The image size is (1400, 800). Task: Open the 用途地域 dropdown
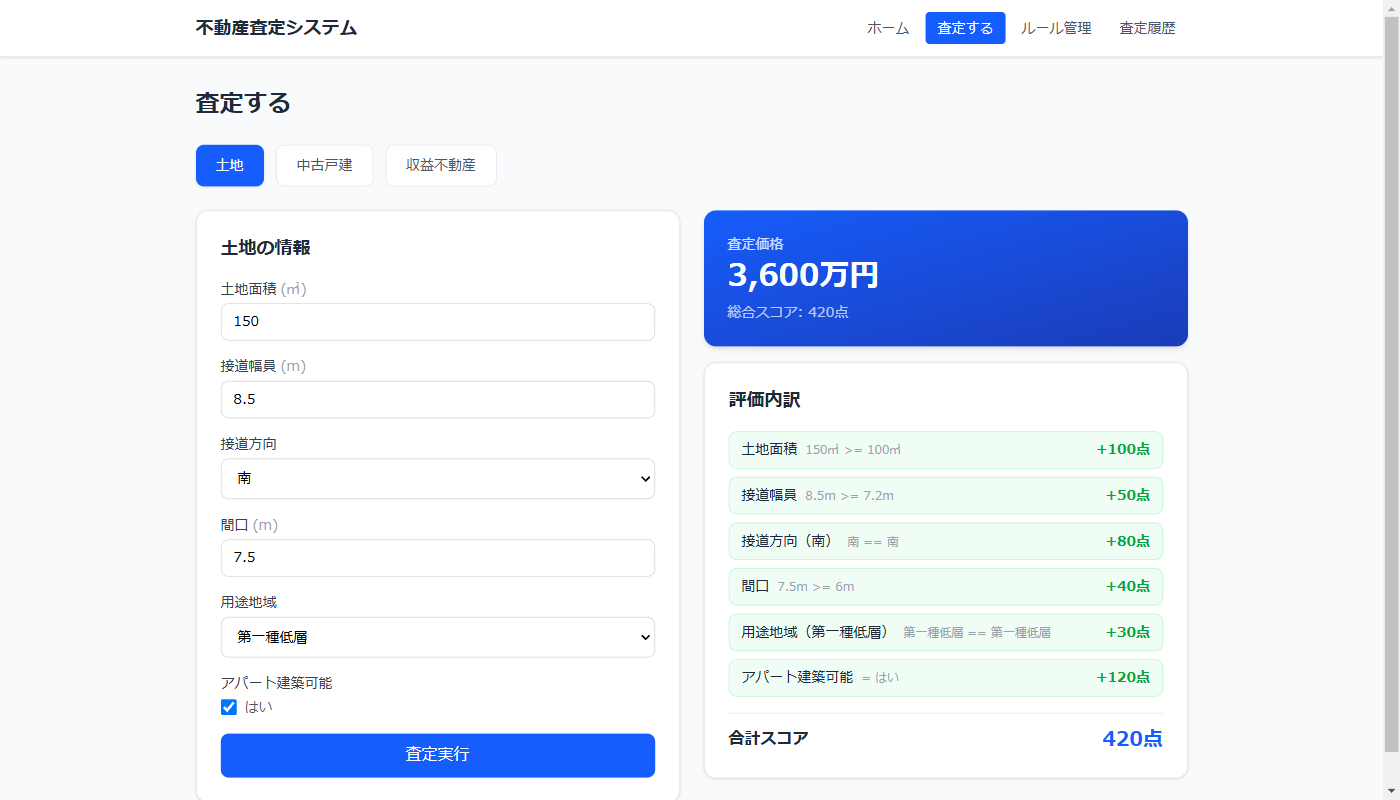coord(438,637)
